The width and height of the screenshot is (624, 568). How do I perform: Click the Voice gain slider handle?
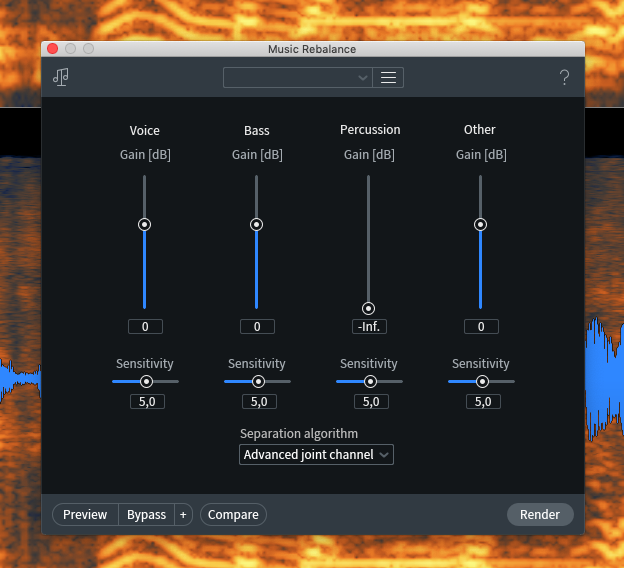[x=144, y=224]
